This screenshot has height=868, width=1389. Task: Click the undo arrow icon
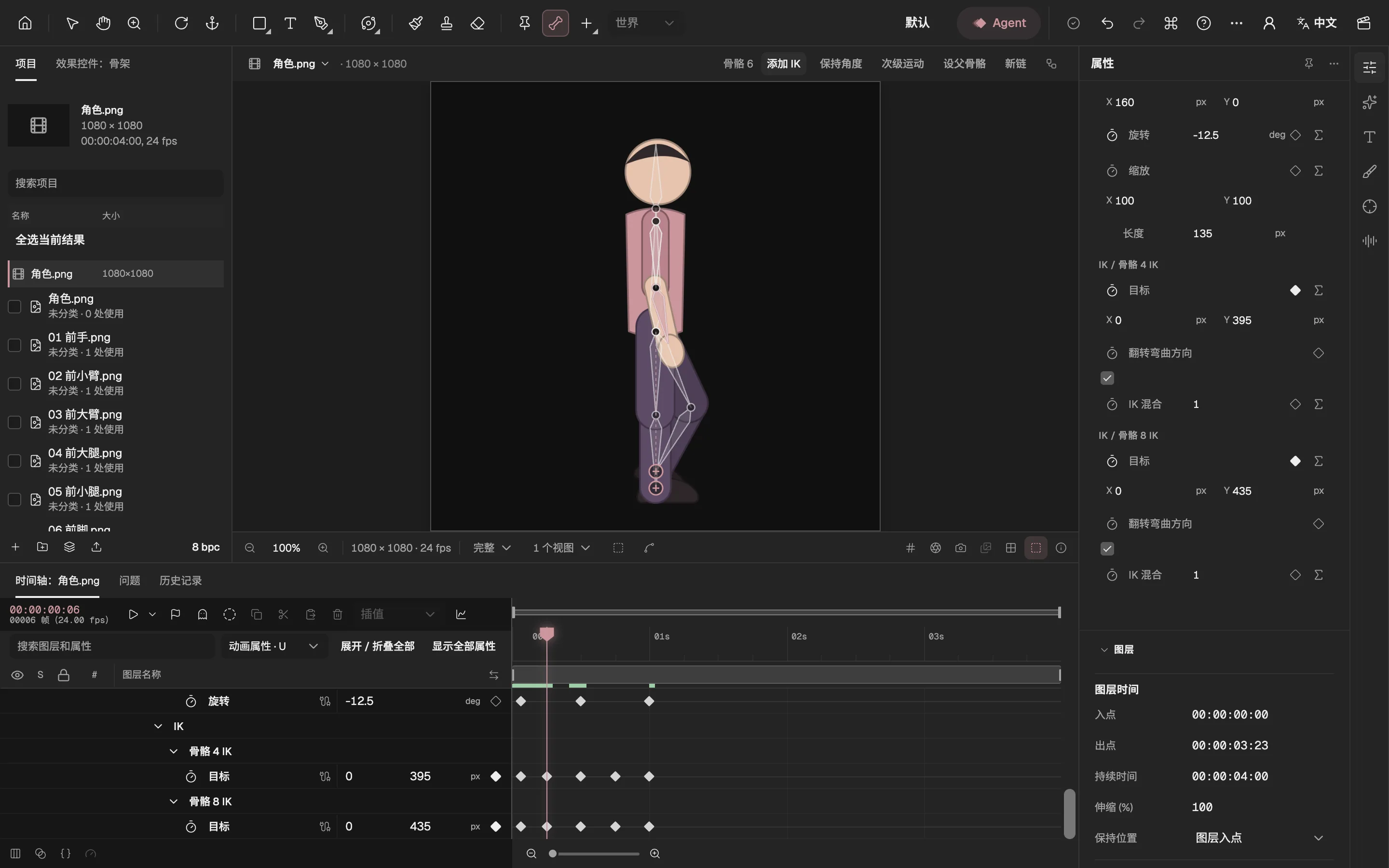tap(1107, 23)
